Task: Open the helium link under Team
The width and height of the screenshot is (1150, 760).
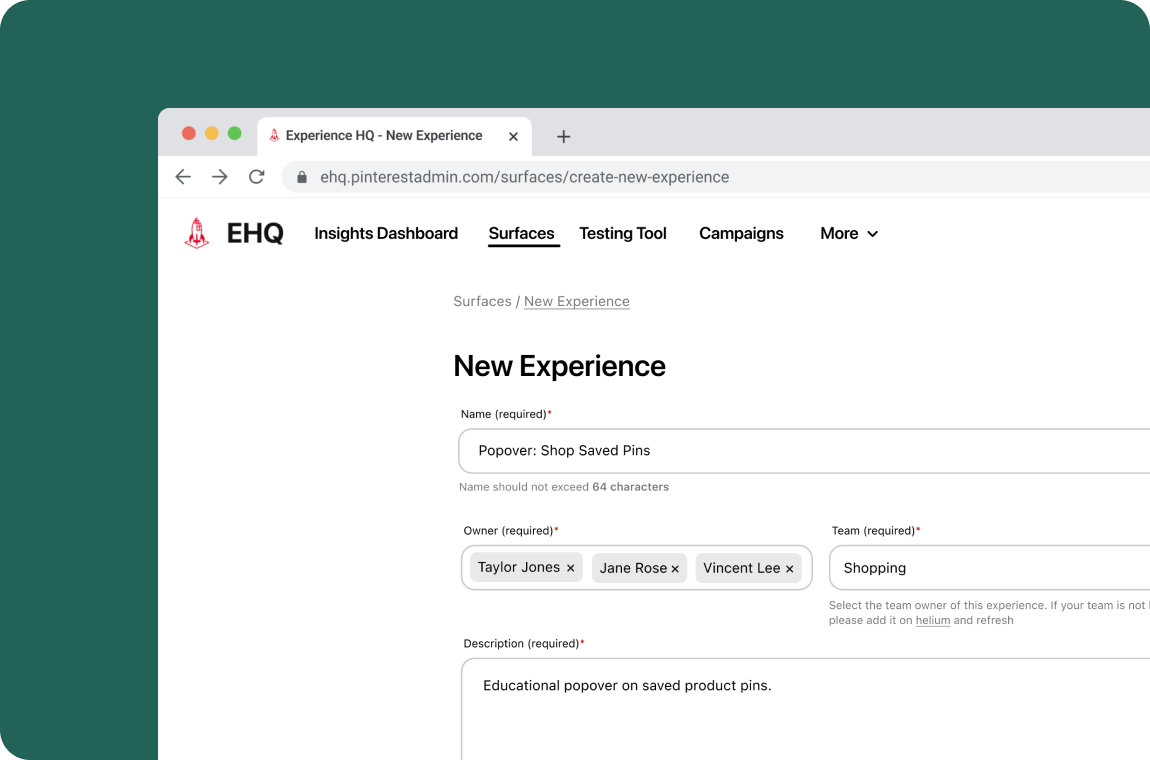Action: (932, 620)
